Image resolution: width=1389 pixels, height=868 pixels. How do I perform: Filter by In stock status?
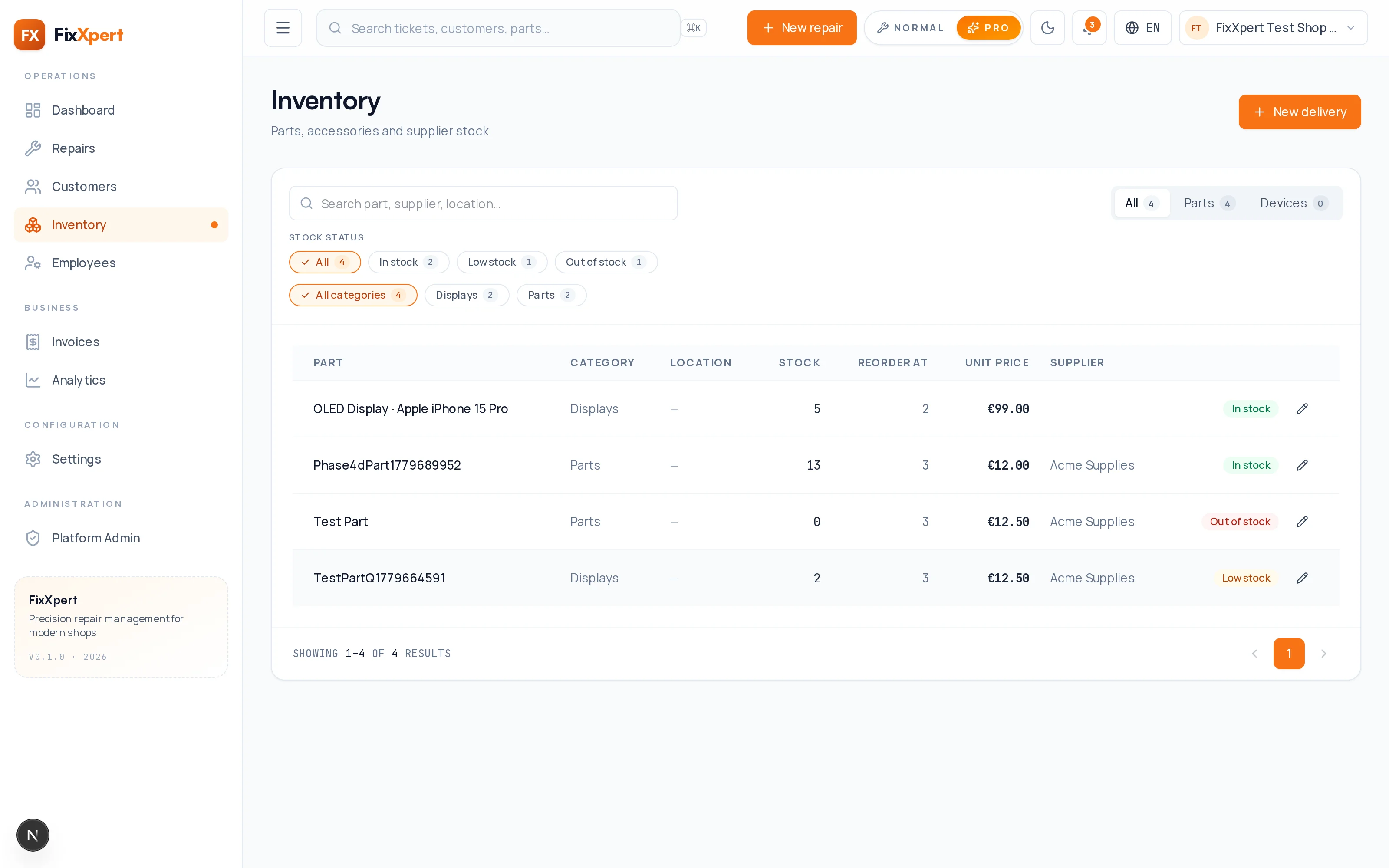[408, 262]
